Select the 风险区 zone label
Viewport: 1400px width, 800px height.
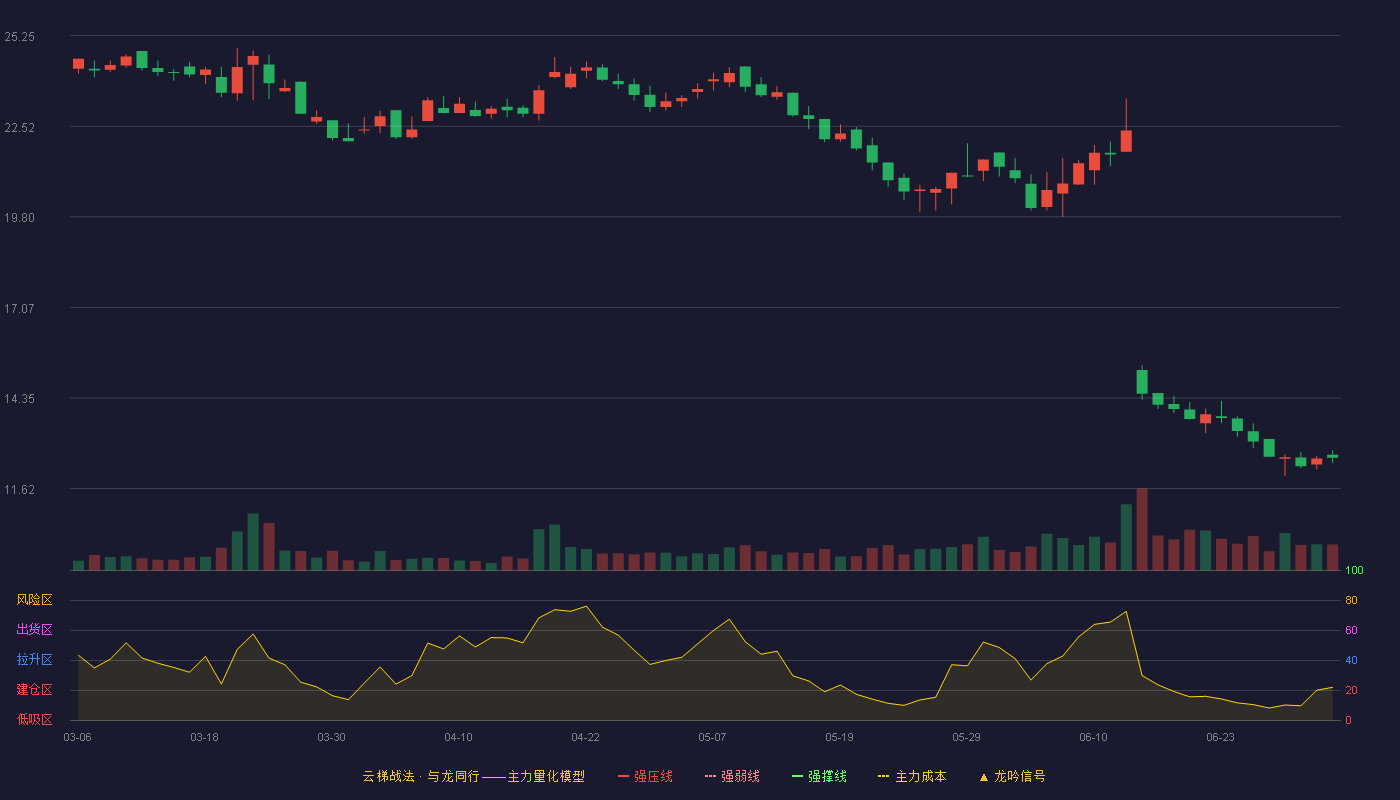(34, 600)
